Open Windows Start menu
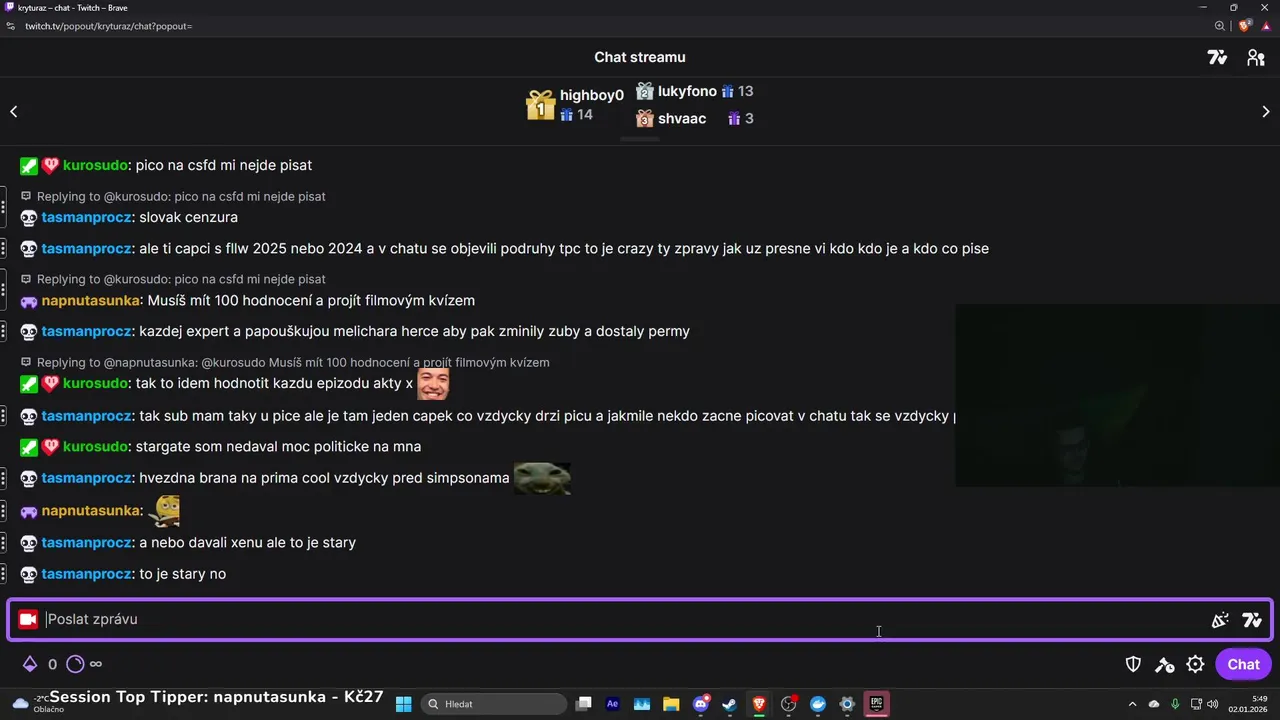1280x720 pixels. 404,704
